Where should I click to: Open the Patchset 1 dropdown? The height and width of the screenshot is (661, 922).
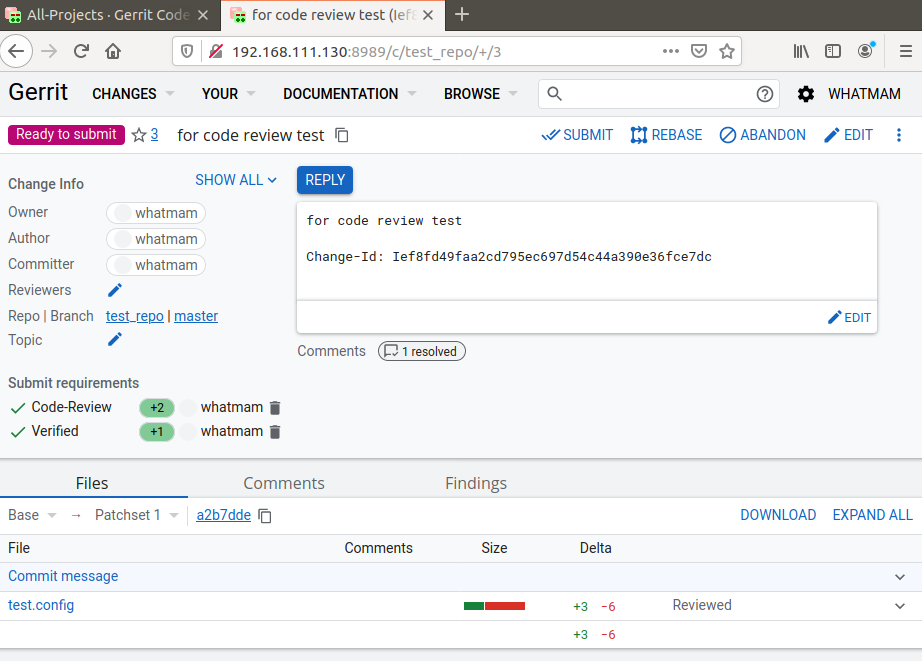pos(136,515)
